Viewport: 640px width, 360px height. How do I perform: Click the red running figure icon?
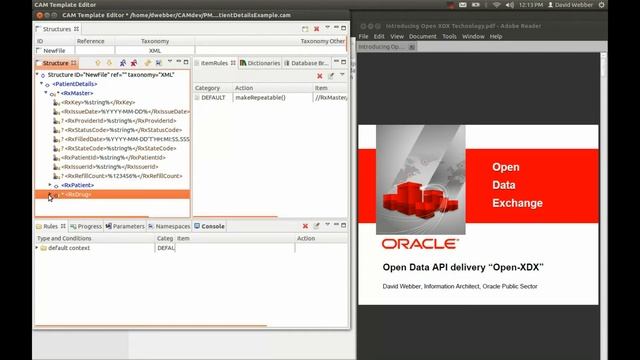(134, 63)
